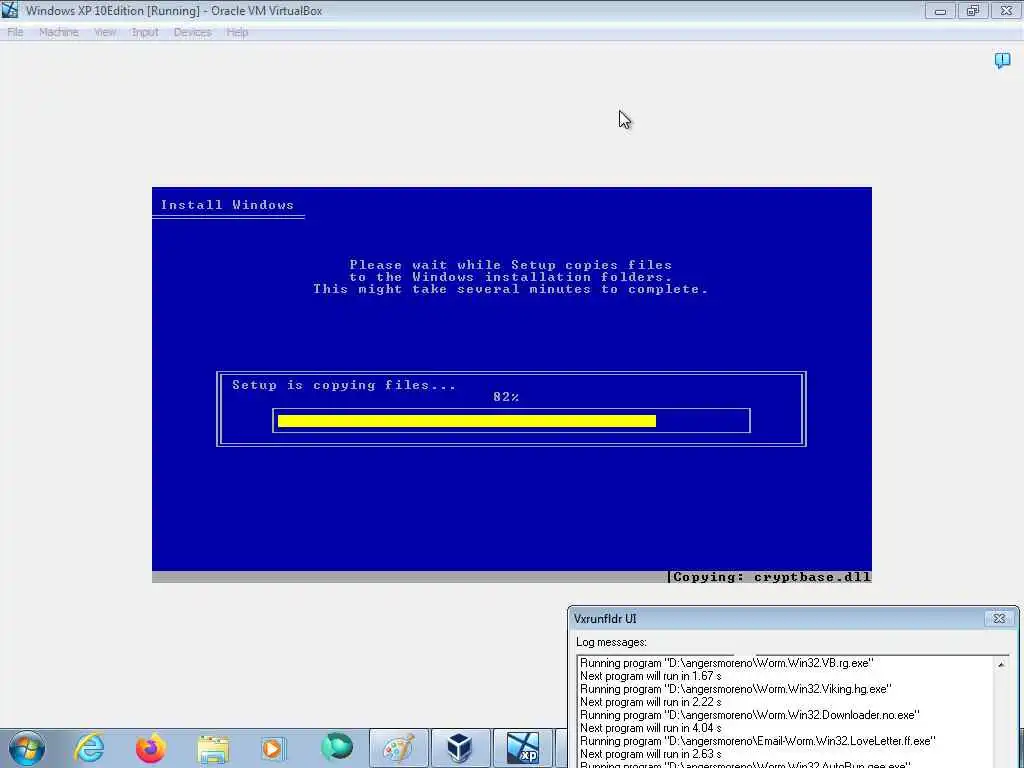Open Windows Explorer folder icon in taskbar

coord(213,749)
